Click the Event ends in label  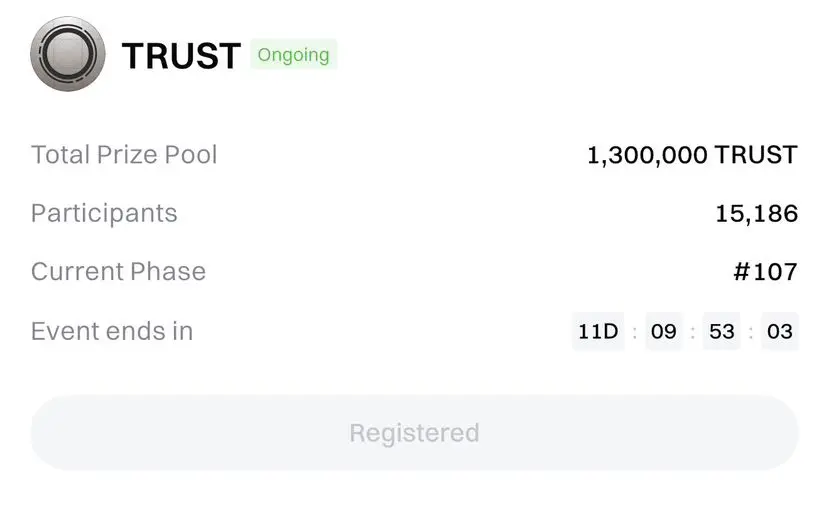(112, 331)
